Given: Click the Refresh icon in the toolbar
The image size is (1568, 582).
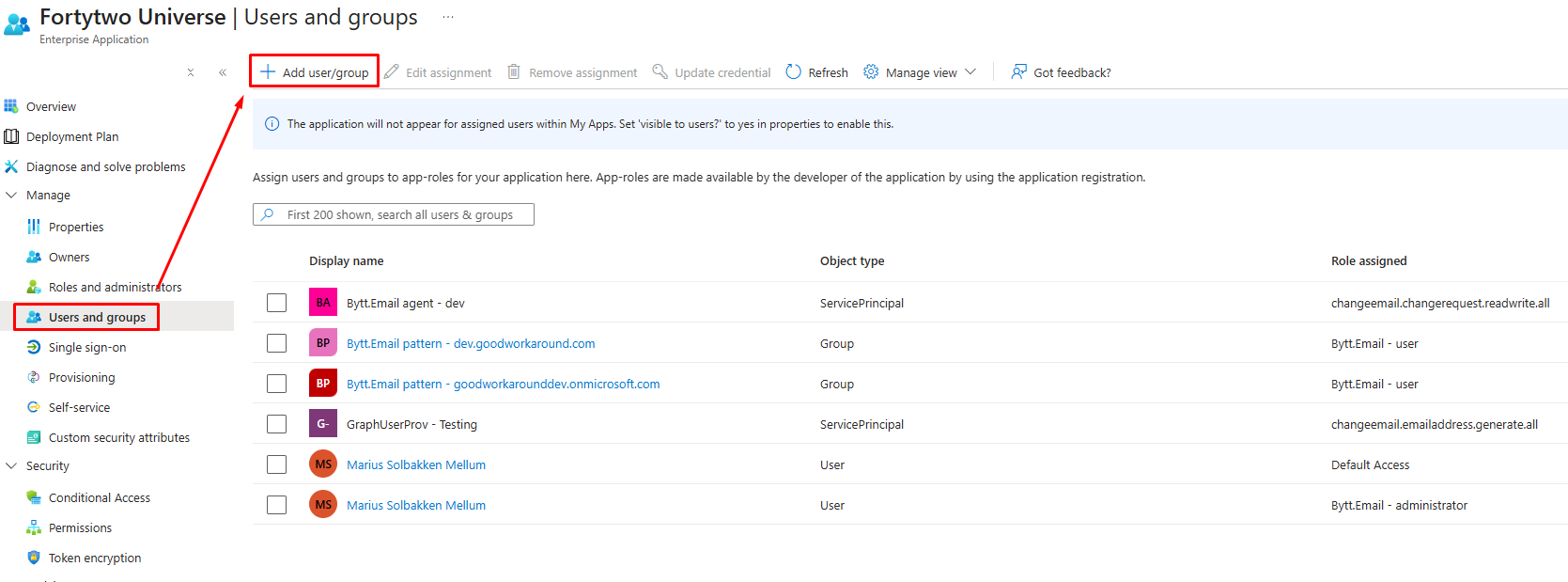Looking at the screenshot, I should 794,72.
